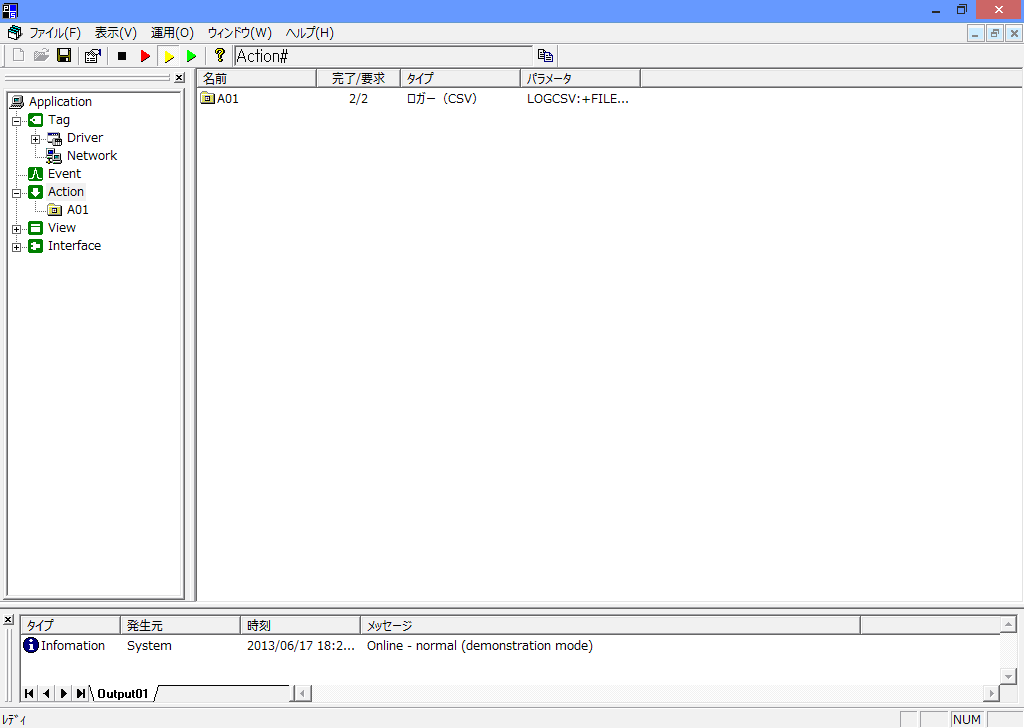Open the properties icon beside Save
Screen dimensions: 1024x728
pyautogui.click(x=92, y=56)
